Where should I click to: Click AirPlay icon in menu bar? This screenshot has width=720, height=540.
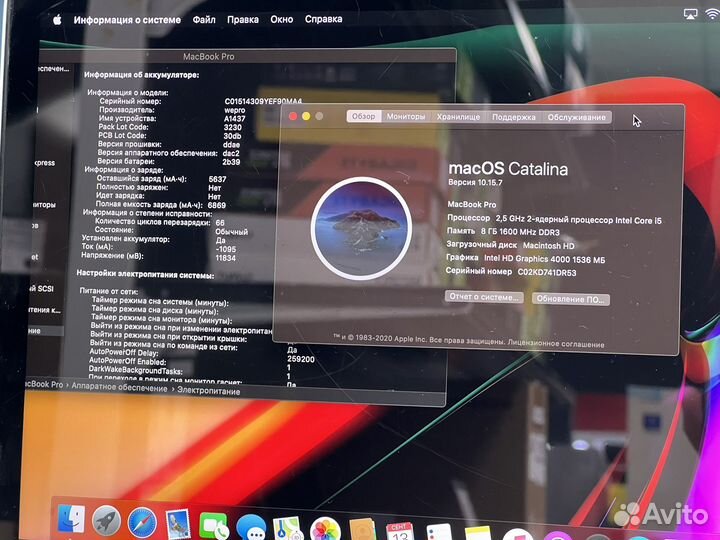click(690, 14)
